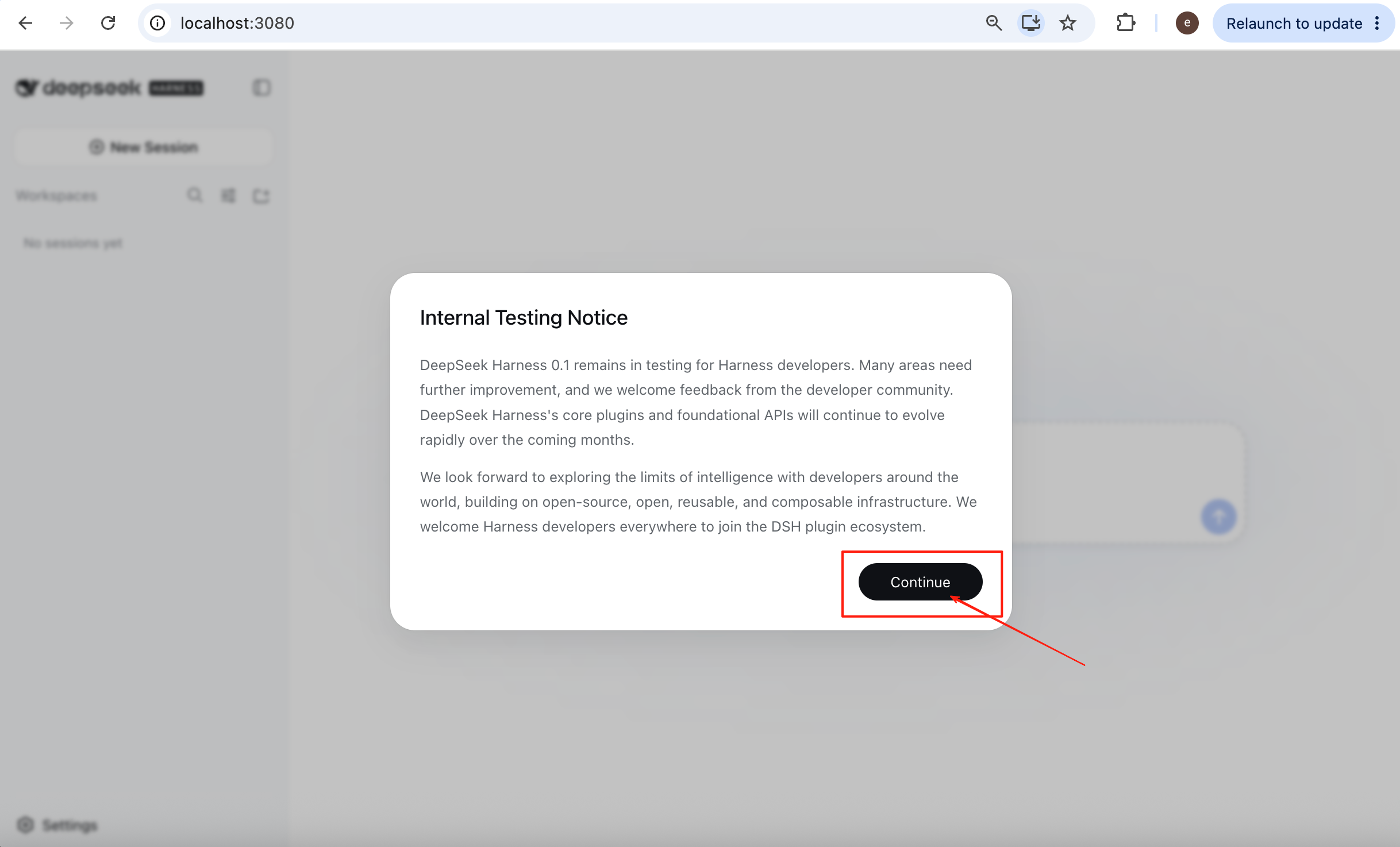1400x847 pixels.
Task: Click the icon between workspace search and new folder
Action: point(228,196)
